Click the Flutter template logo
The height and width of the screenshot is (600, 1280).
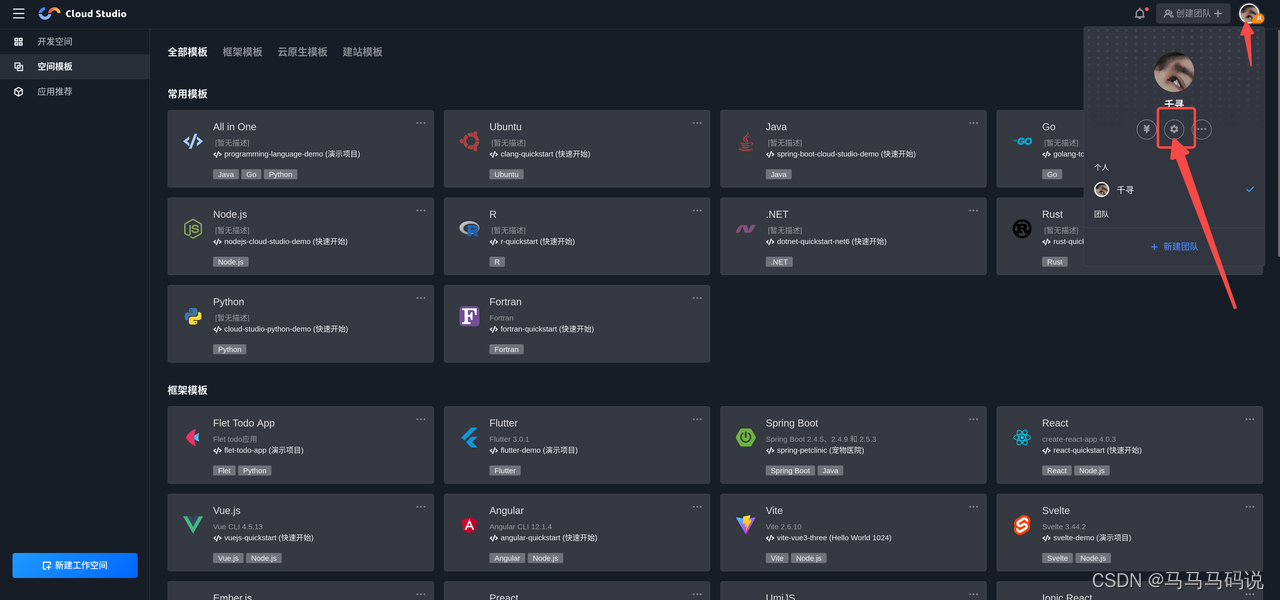pyautogui.click(x=469, y=437)
